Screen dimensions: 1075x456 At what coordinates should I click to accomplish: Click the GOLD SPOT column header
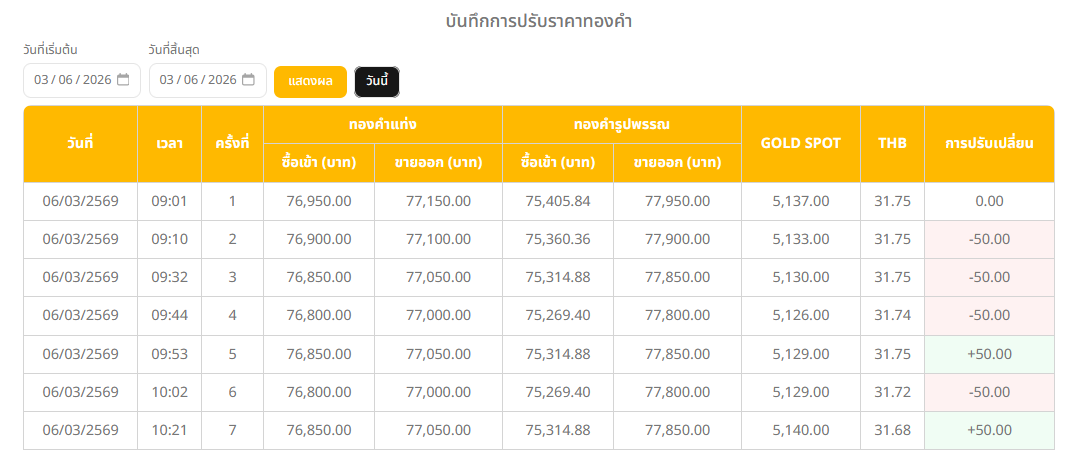tap(800, 143)
